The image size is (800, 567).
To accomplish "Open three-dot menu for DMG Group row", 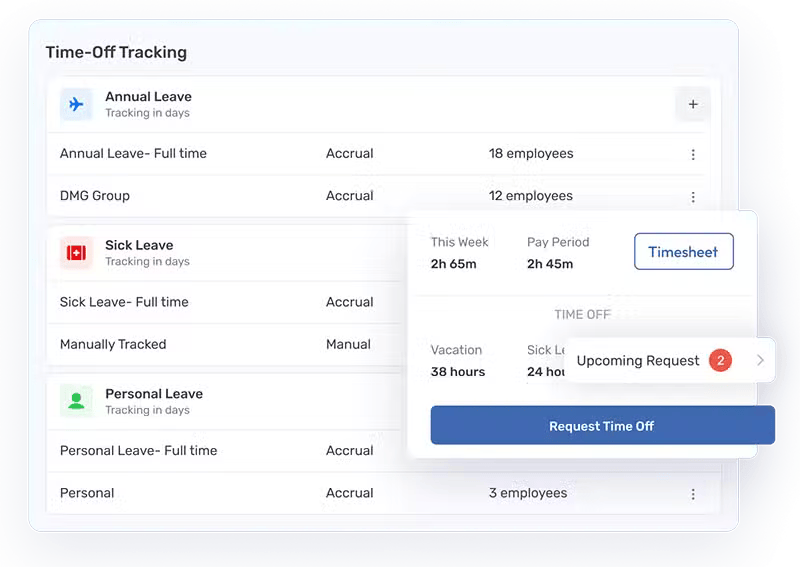I will click(693, 197).
